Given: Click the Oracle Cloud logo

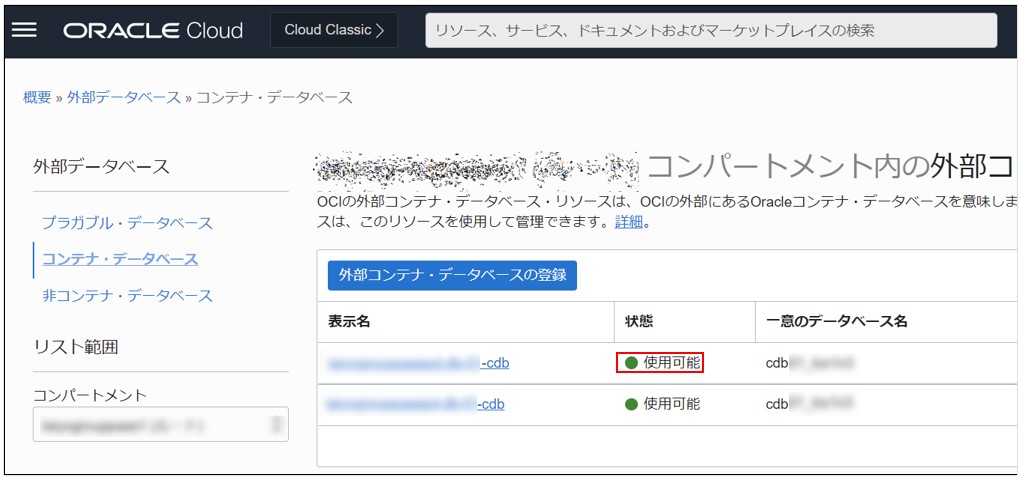Looking at the screenshot, I should click(153, 30).
